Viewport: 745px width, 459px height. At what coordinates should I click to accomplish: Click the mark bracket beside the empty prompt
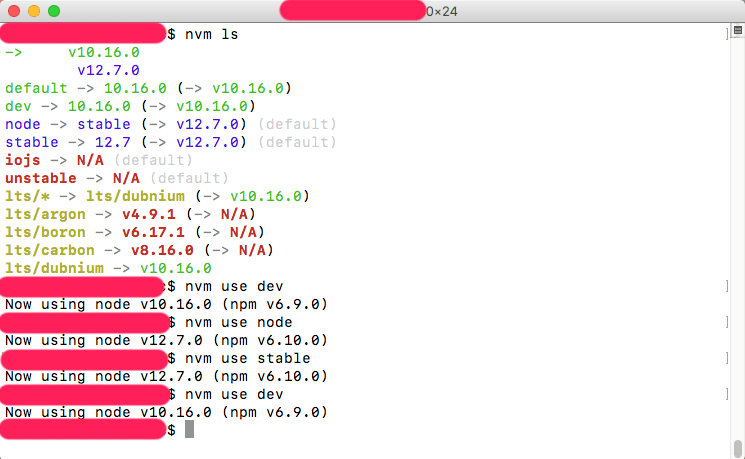pyautogui.click(x=725, y=430)
